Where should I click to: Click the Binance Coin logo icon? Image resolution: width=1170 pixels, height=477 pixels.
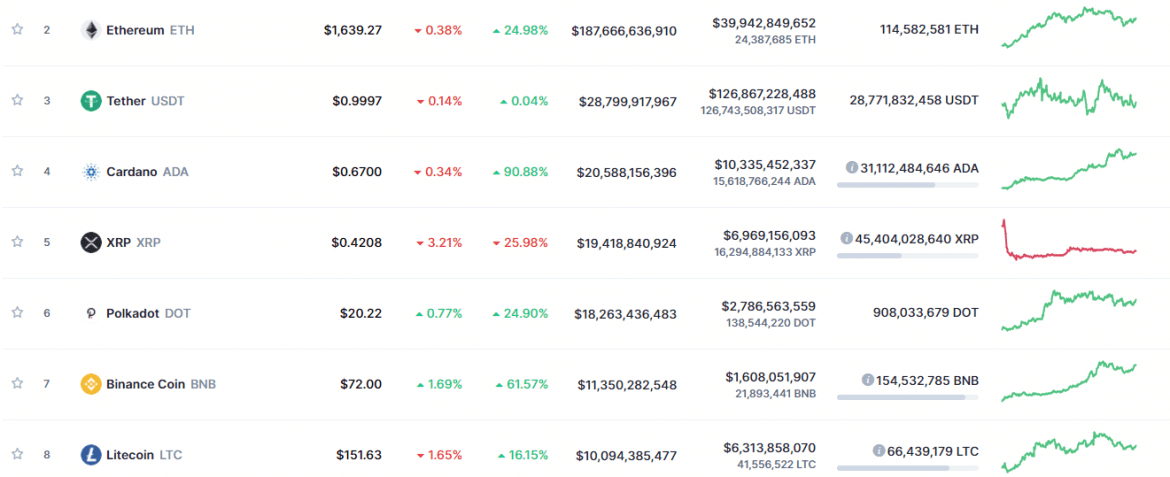pyautogui.click(x=91, y=384)
